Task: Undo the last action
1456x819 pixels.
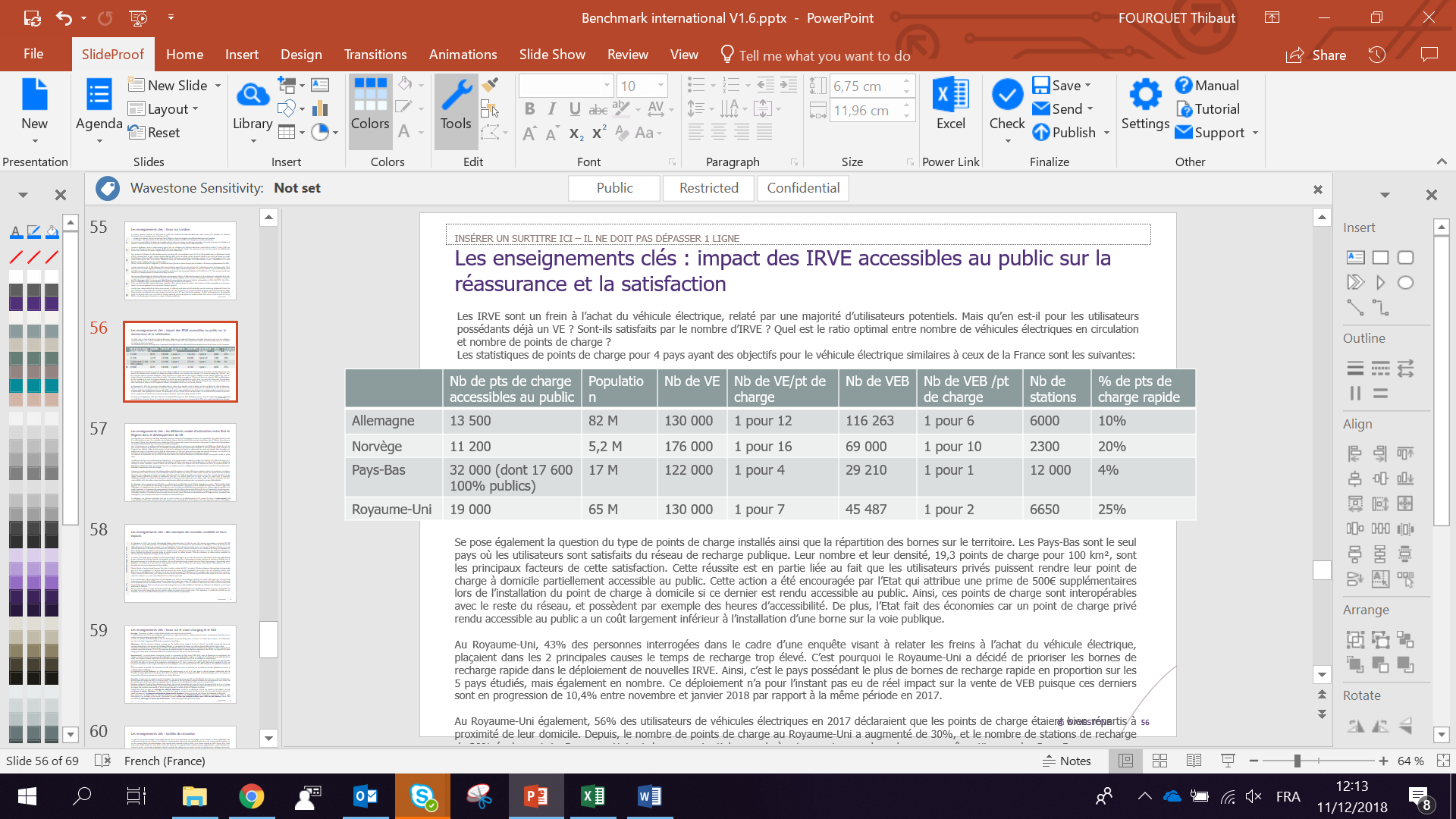Action: (64, 17)
